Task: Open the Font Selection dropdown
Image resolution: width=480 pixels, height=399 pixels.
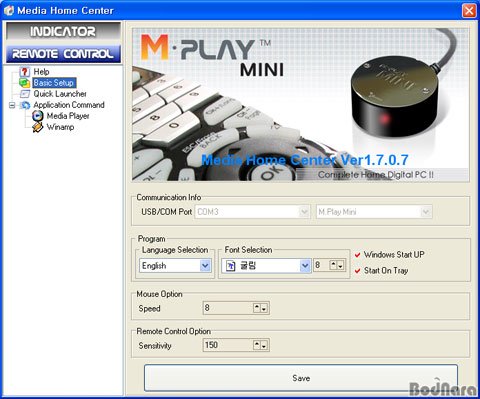Action: click(x=305, y=266)
